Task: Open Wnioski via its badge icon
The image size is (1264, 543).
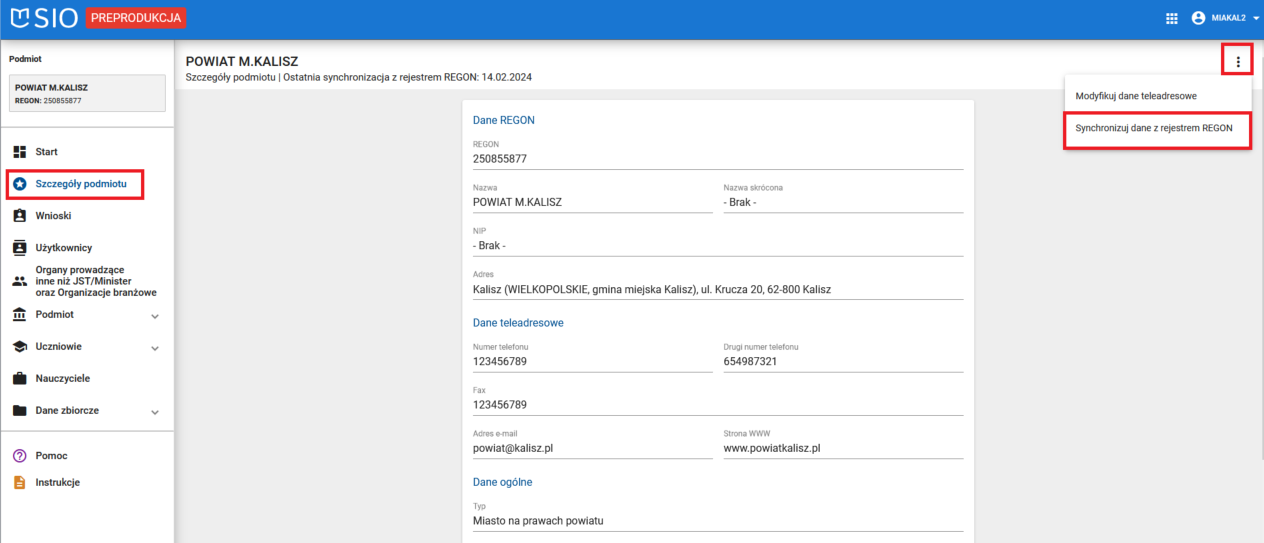Action: point(19,216)
